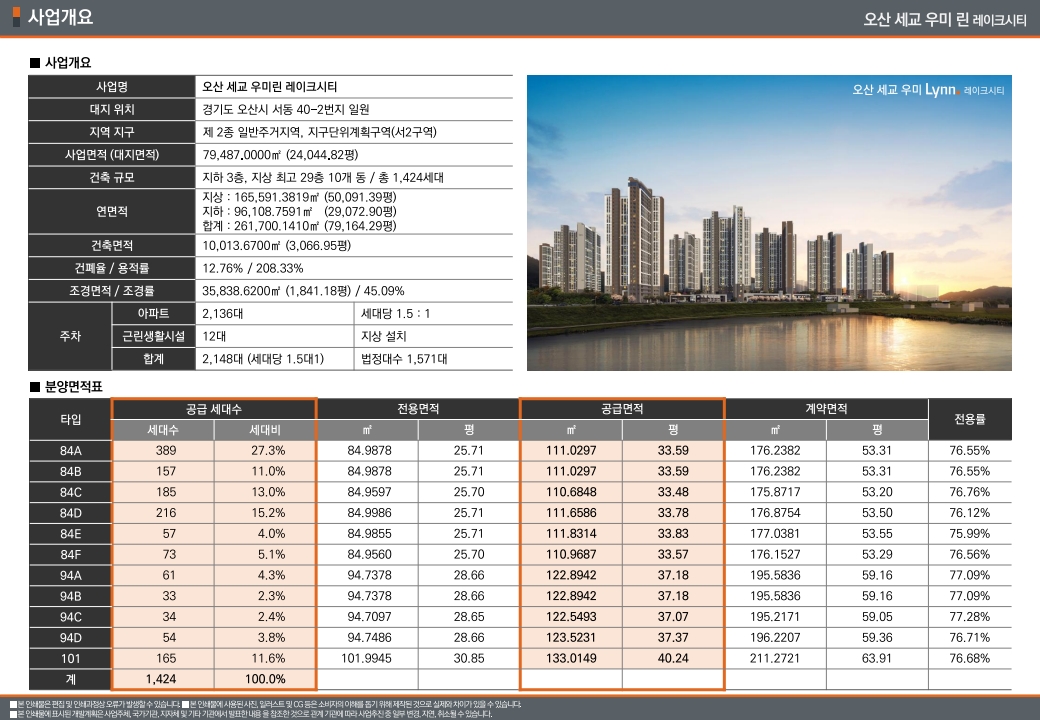Select the 84F type row label
This screenshot has width=1040, height=720.
[70, 554]
